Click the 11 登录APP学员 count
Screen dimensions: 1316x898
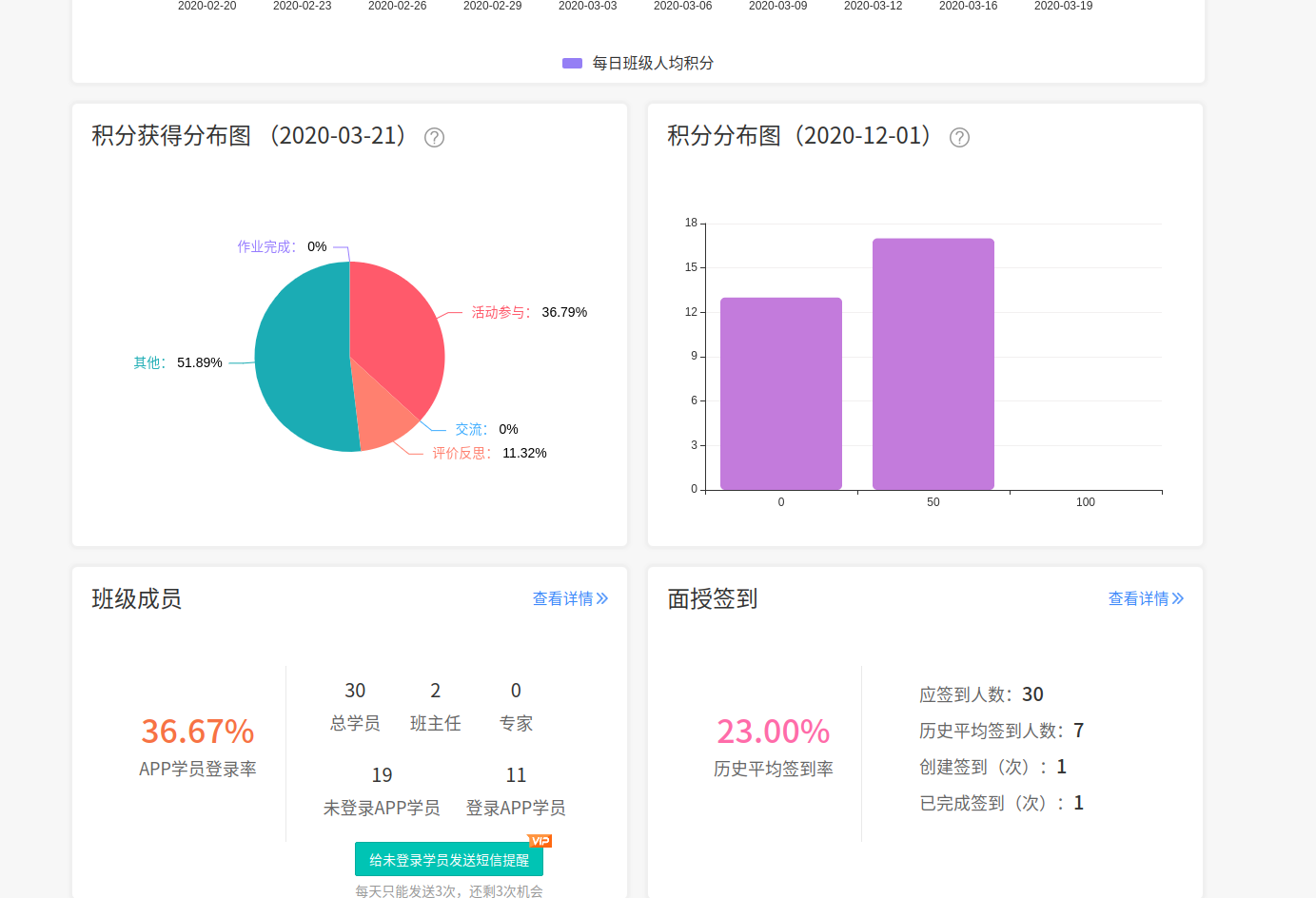(x=516, y=775)
